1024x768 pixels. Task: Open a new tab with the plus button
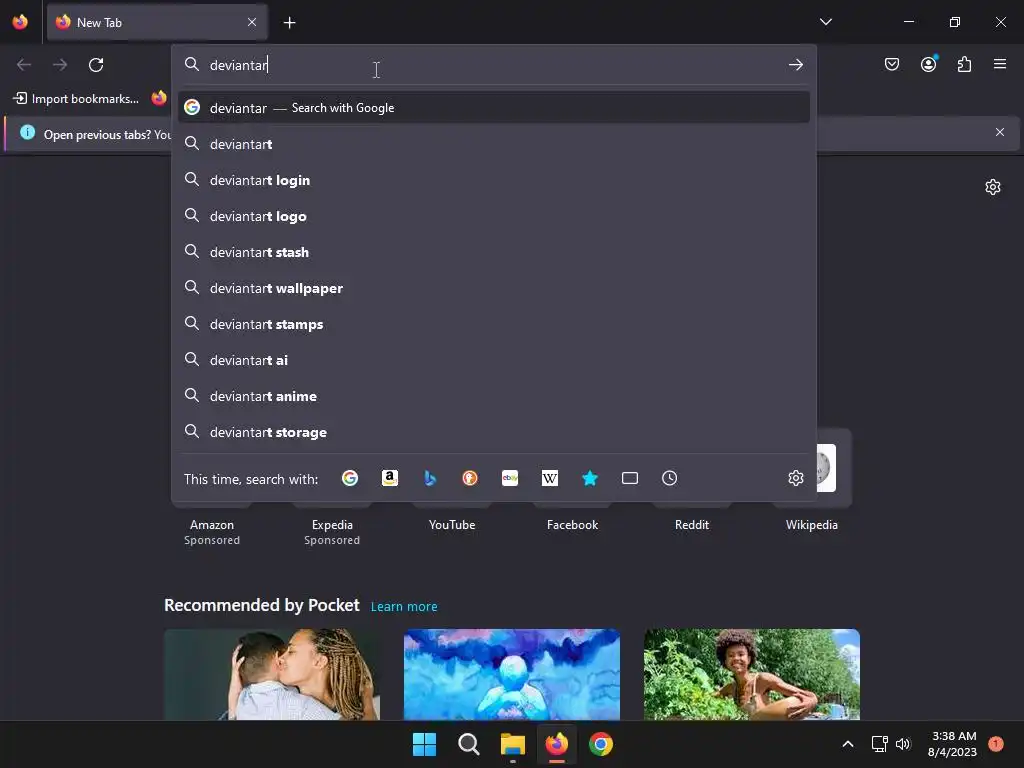[289, 23]
